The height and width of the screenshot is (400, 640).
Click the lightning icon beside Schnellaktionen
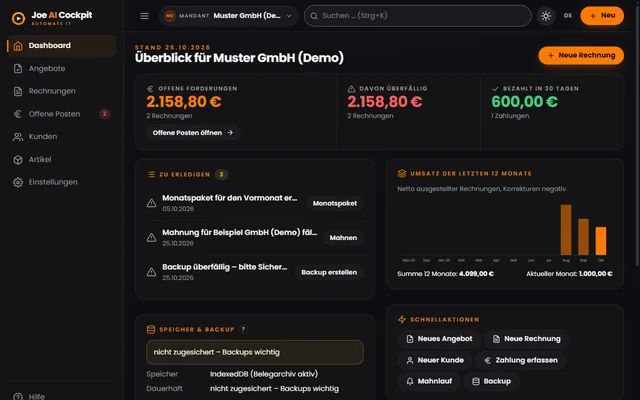click(x=402, y=320)
